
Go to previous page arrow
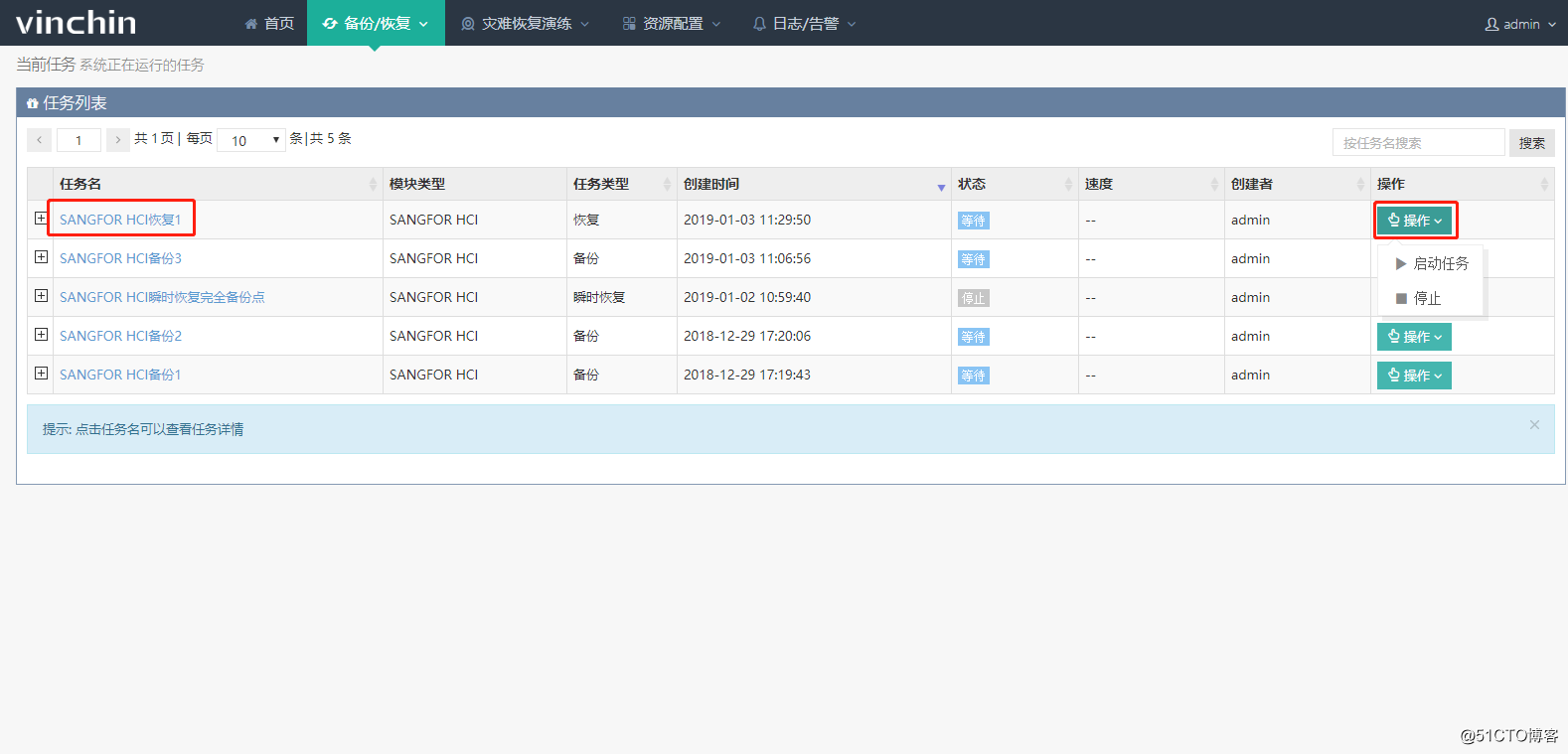(x=39, y=140)
